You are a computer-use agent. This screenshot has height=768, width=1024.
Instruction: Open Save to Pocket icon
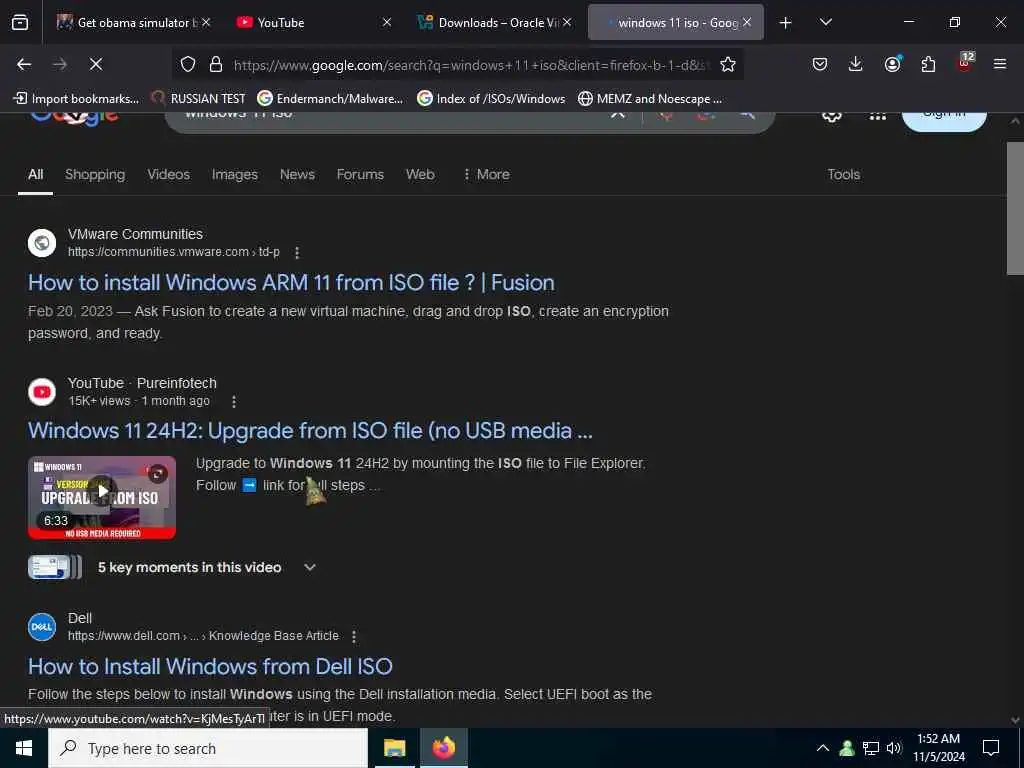click(820, 64)
